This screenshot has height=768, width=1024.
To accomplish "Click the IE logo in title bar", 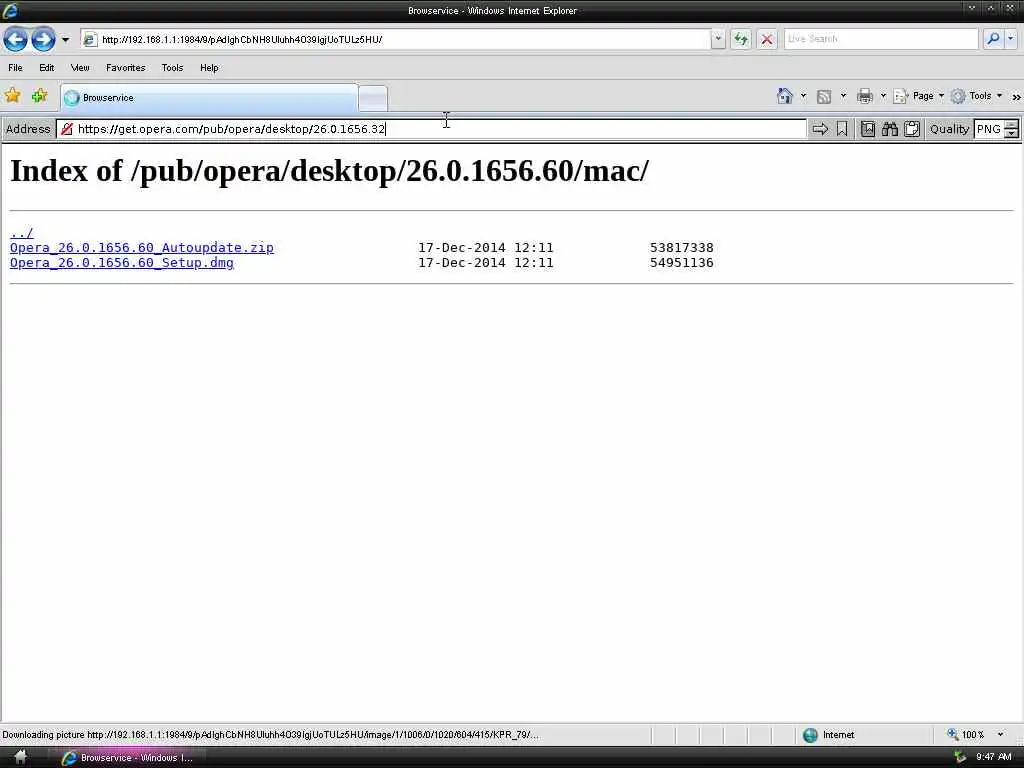I will point(10,10).
